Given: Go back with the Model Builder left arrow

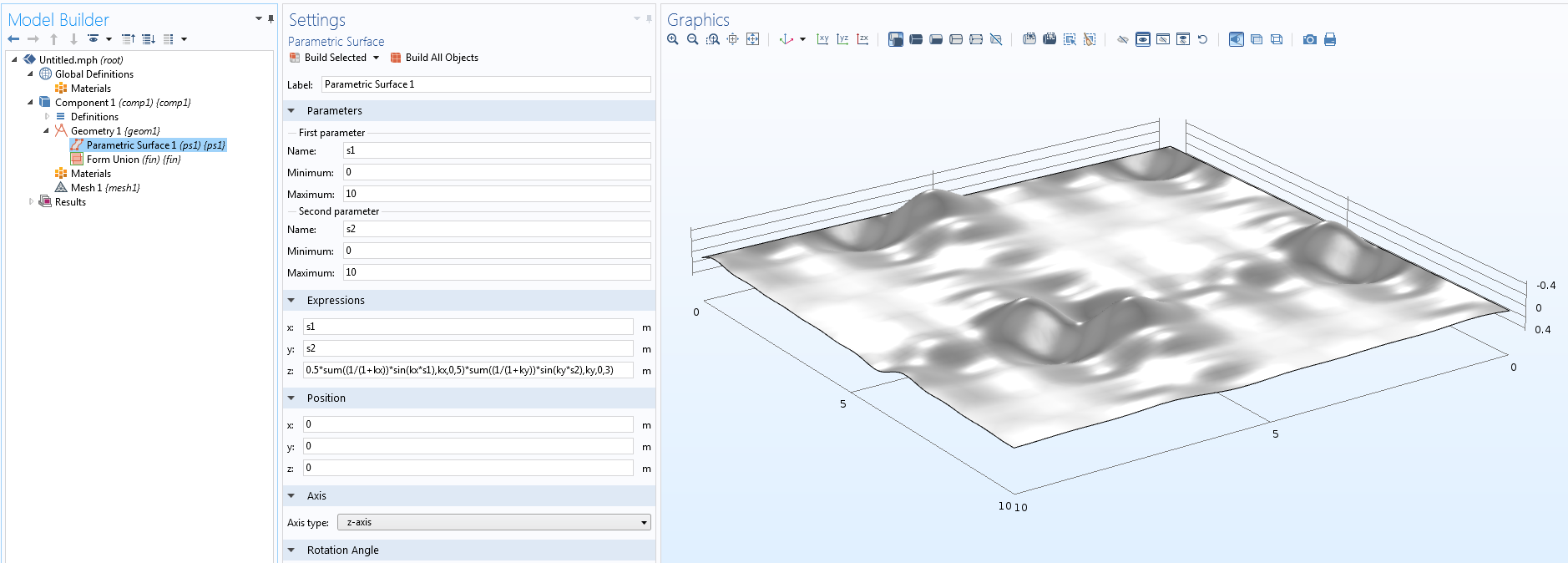Looking at the screenshot, I should pyautogui.click(x=13, y=39).
